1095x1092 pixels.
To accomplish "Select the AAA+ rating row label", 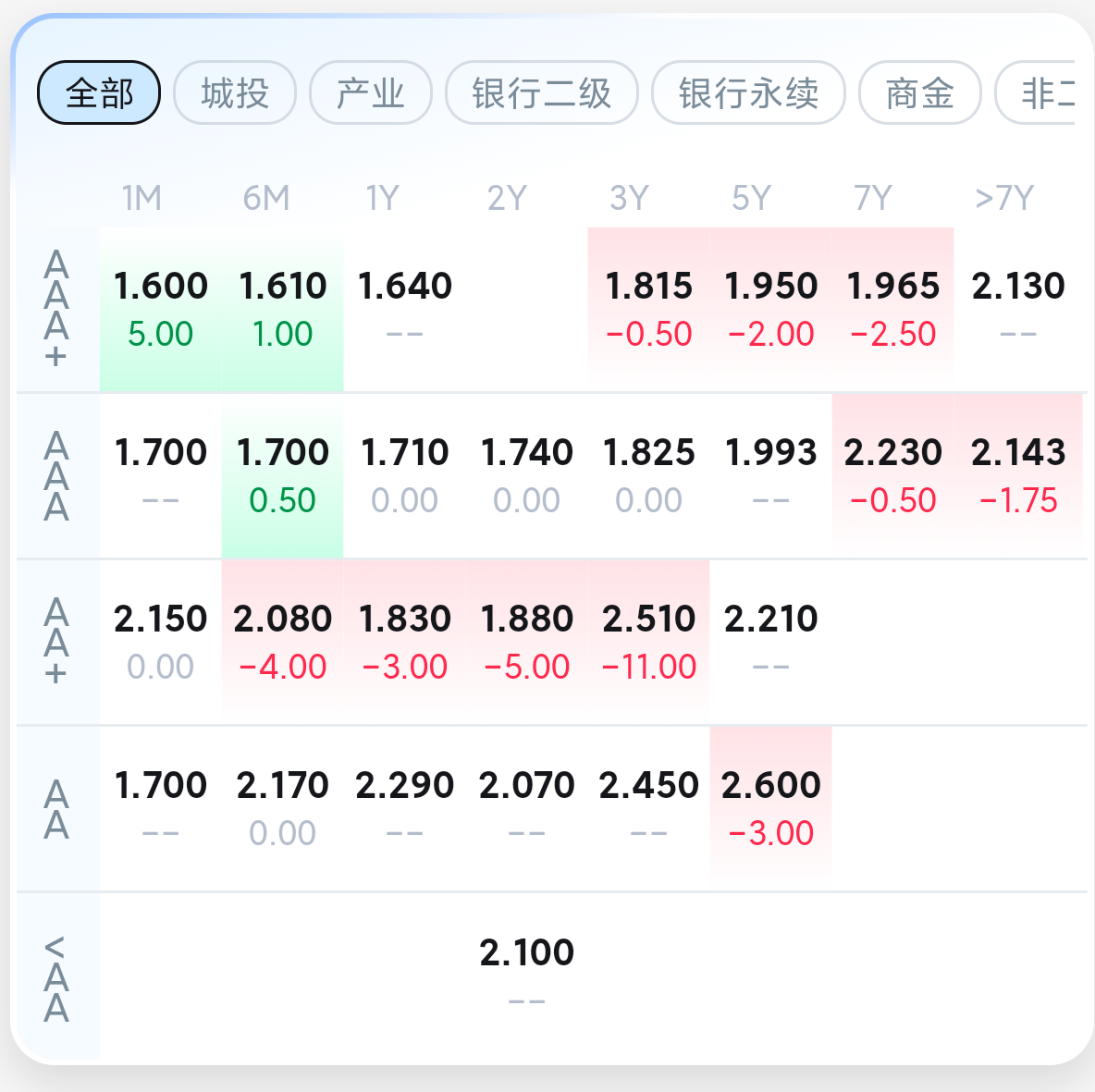I will point(56,309).
